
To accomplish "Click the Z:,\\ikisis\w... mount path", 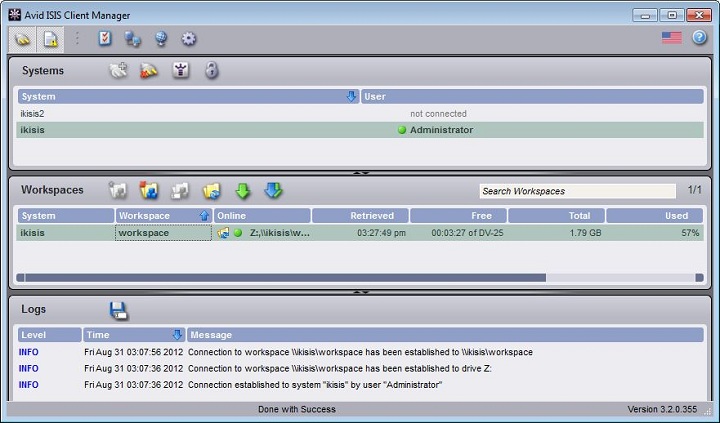I will [280, 233].
